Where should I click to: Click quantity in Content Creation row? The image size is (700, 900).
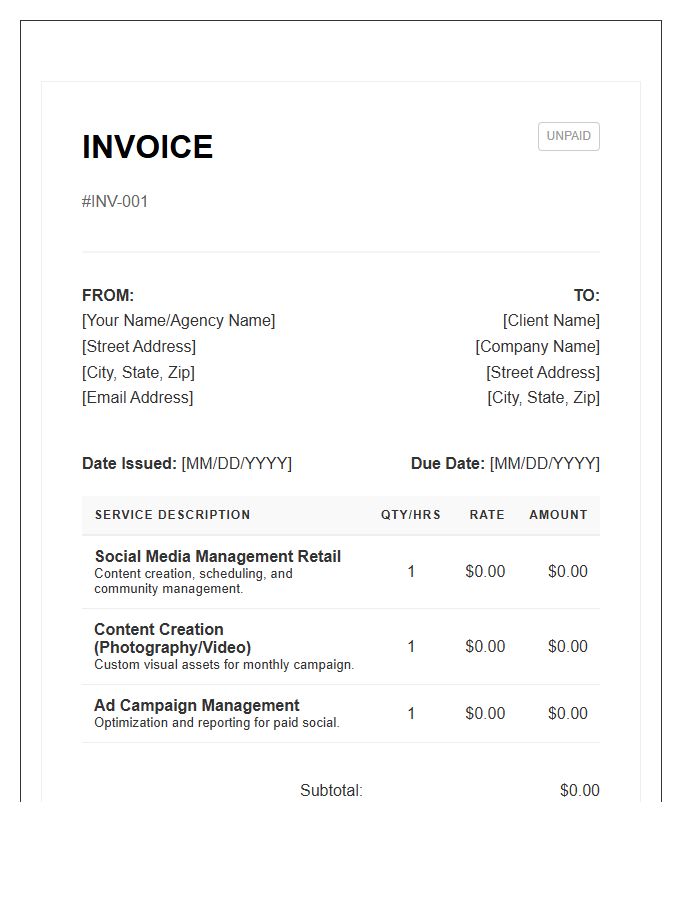411,646
